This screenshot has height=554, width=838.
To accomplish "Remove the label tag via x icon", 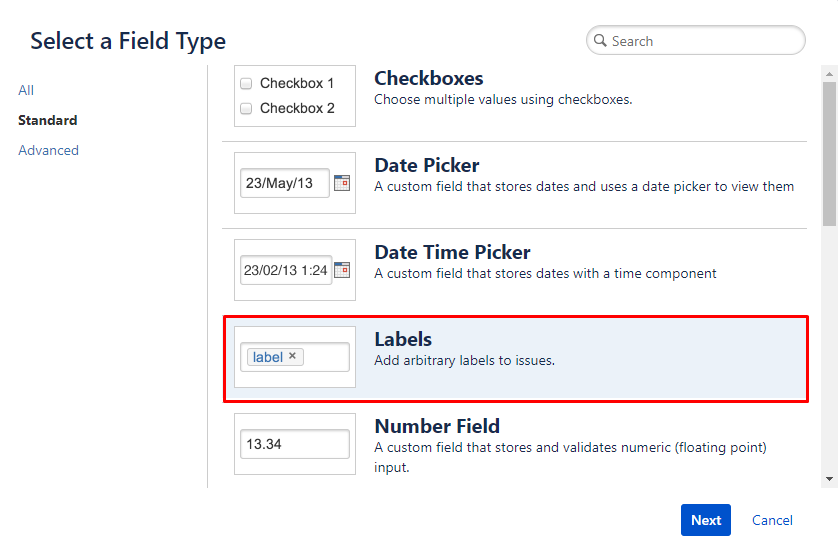I will click(x=292, y=356).
